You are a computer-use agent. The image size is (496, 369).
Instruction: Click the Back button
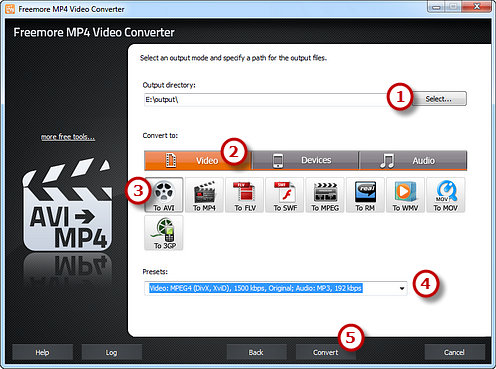point(256,352)
